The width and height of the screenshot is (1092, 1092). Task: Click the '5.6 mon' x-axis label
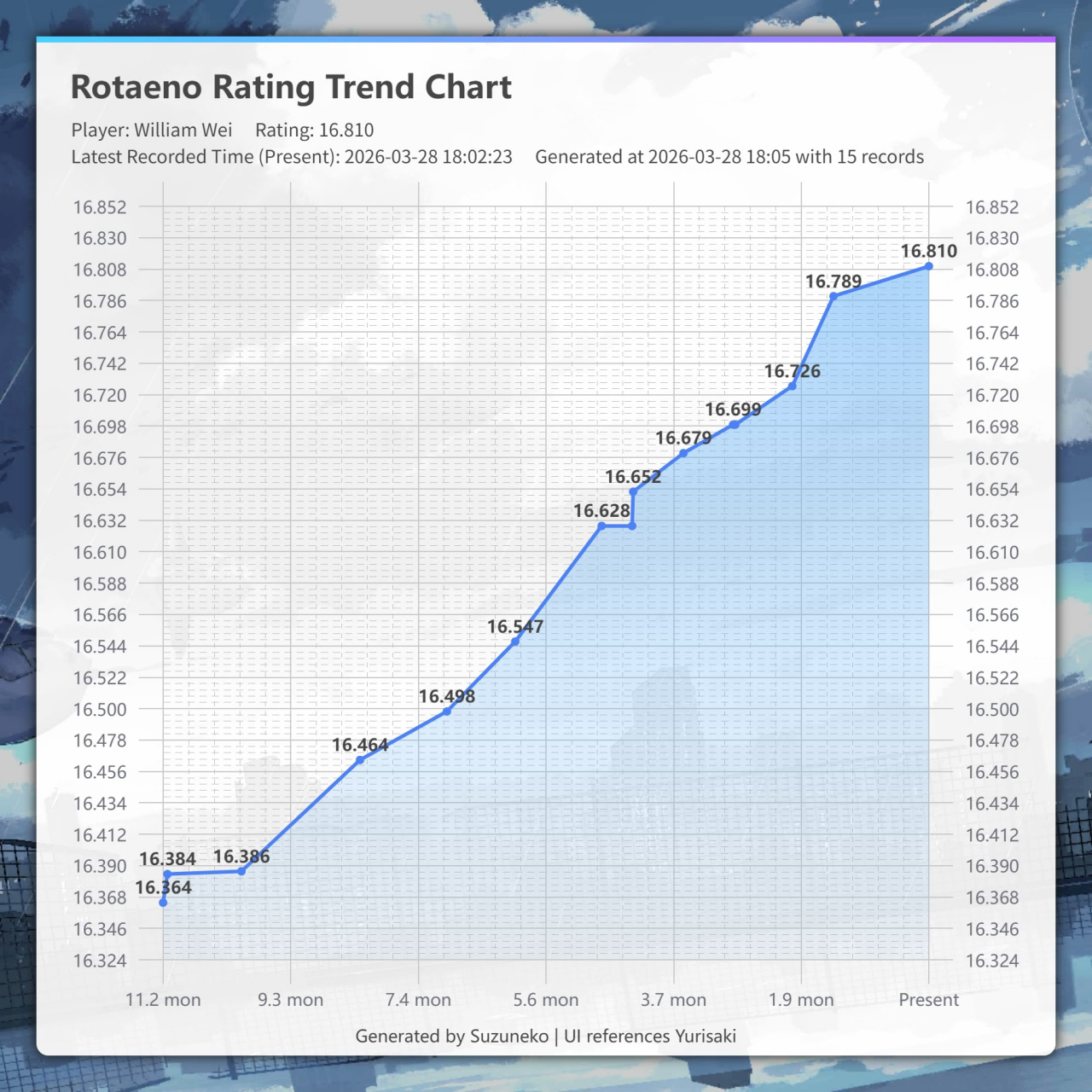pos(546,1000)
